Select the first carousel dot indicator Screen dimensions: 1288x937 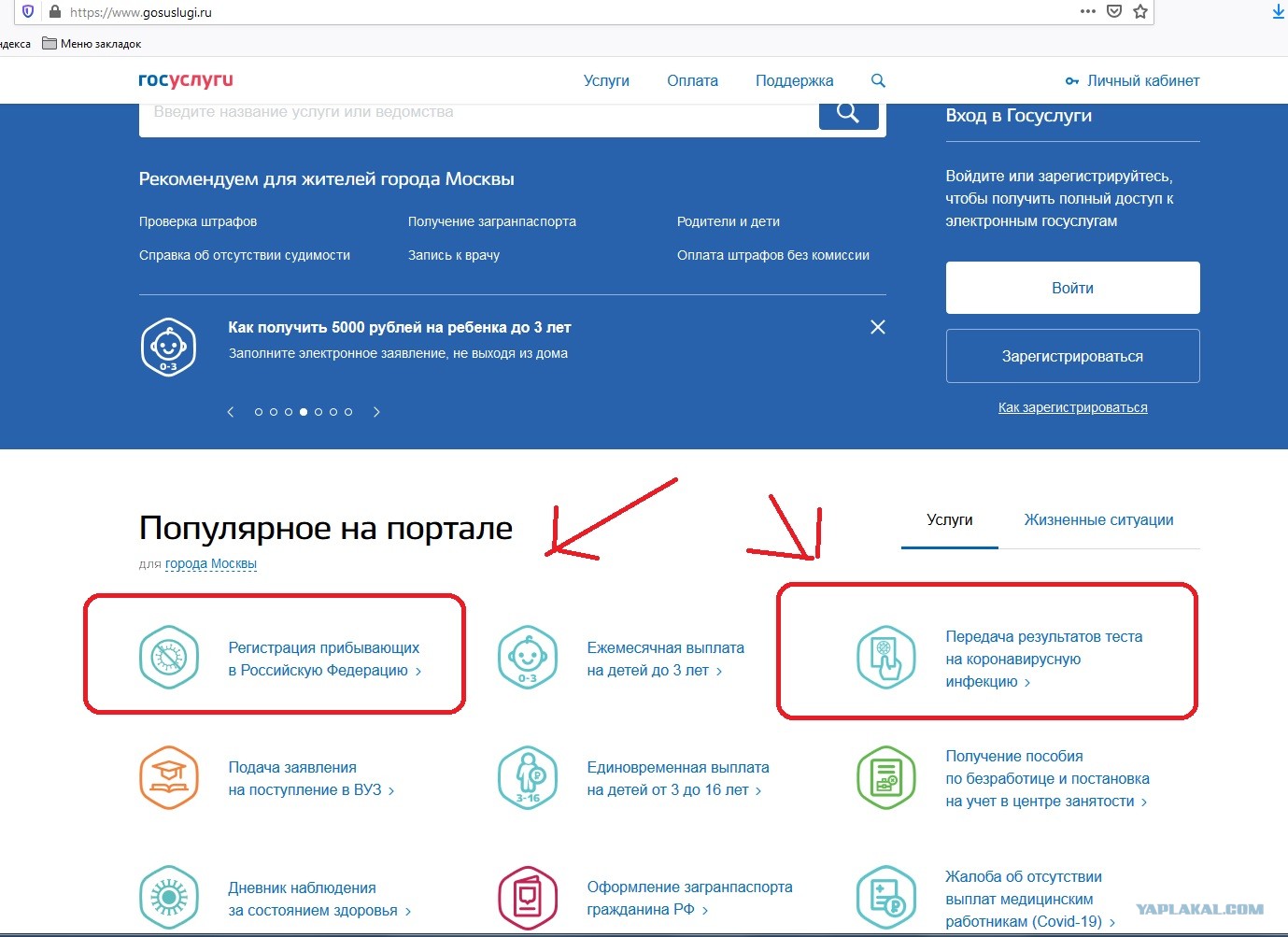tap(259, 412)
